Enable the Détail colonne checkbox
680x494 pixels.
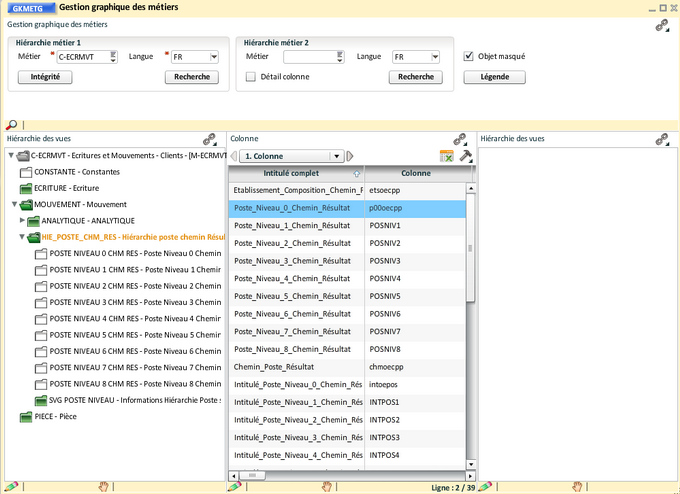(251, 77)
